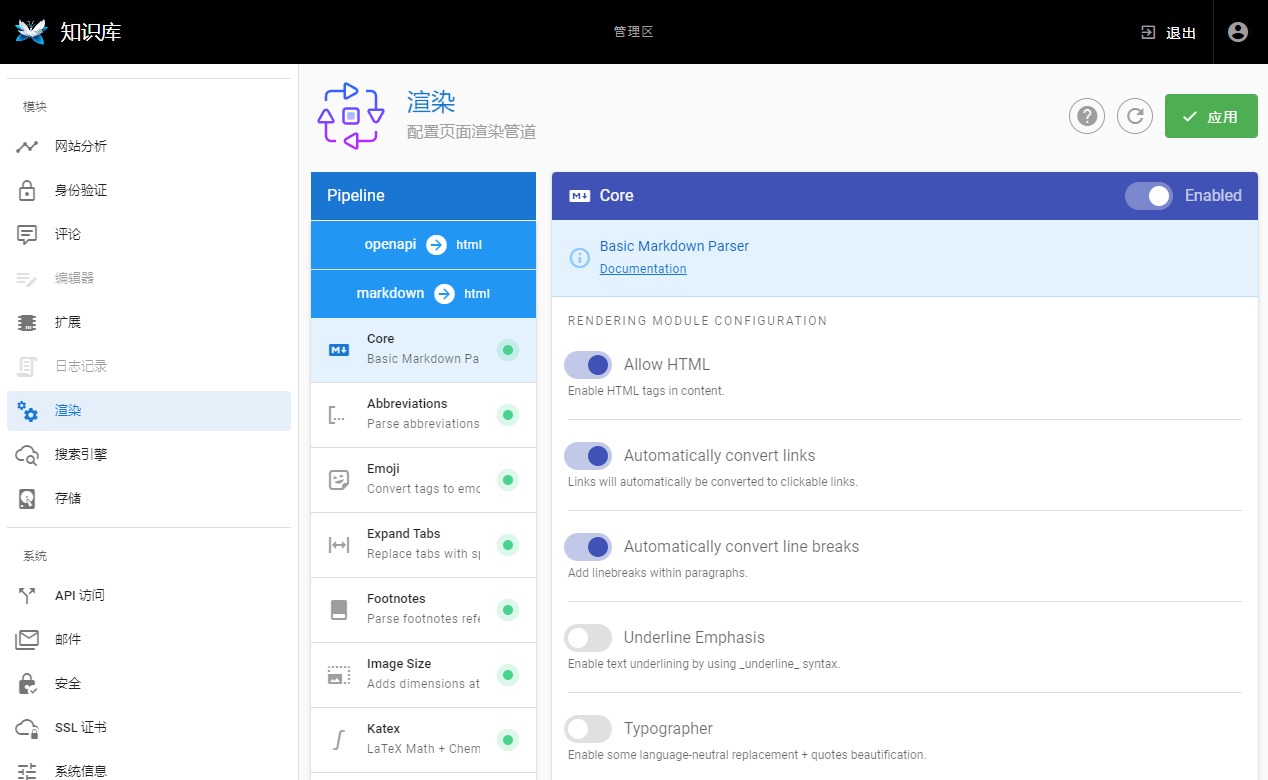Image resolution: width=1268 pixels, height=780 pixels.
Task: Collapse the openapi to html pipeline
Action: click(x=423, y=245)
